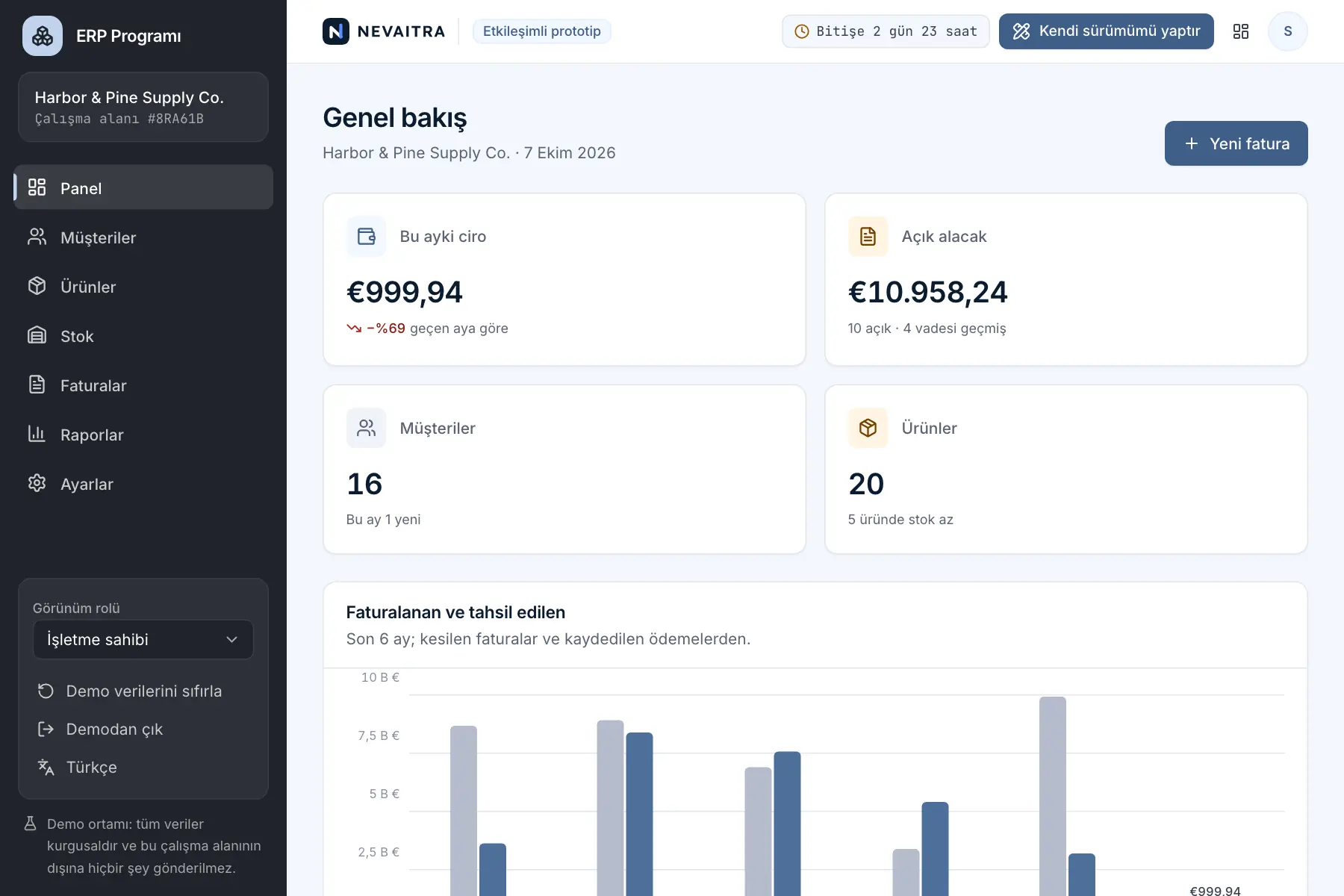Select the Harbor & Pine Supply Co. workspace card
This screenshot has height=896, width=1344.
tap(143, 107)
